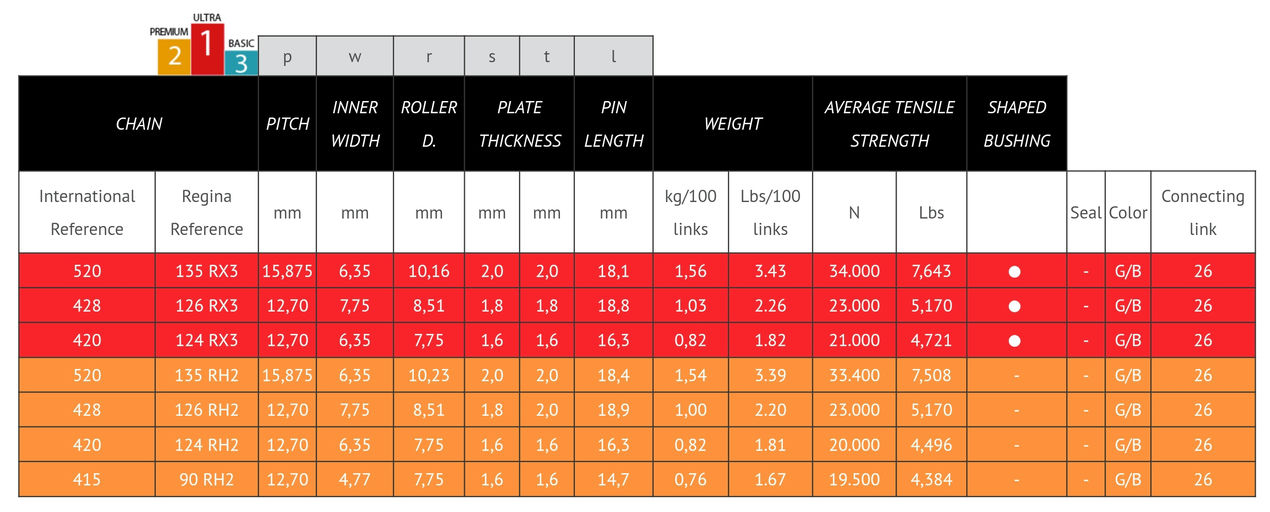Select Regina reference 135 RH2 cell
Image resolution: width=1270 pixels, height=512 pixels.
(x=207, y=375)
